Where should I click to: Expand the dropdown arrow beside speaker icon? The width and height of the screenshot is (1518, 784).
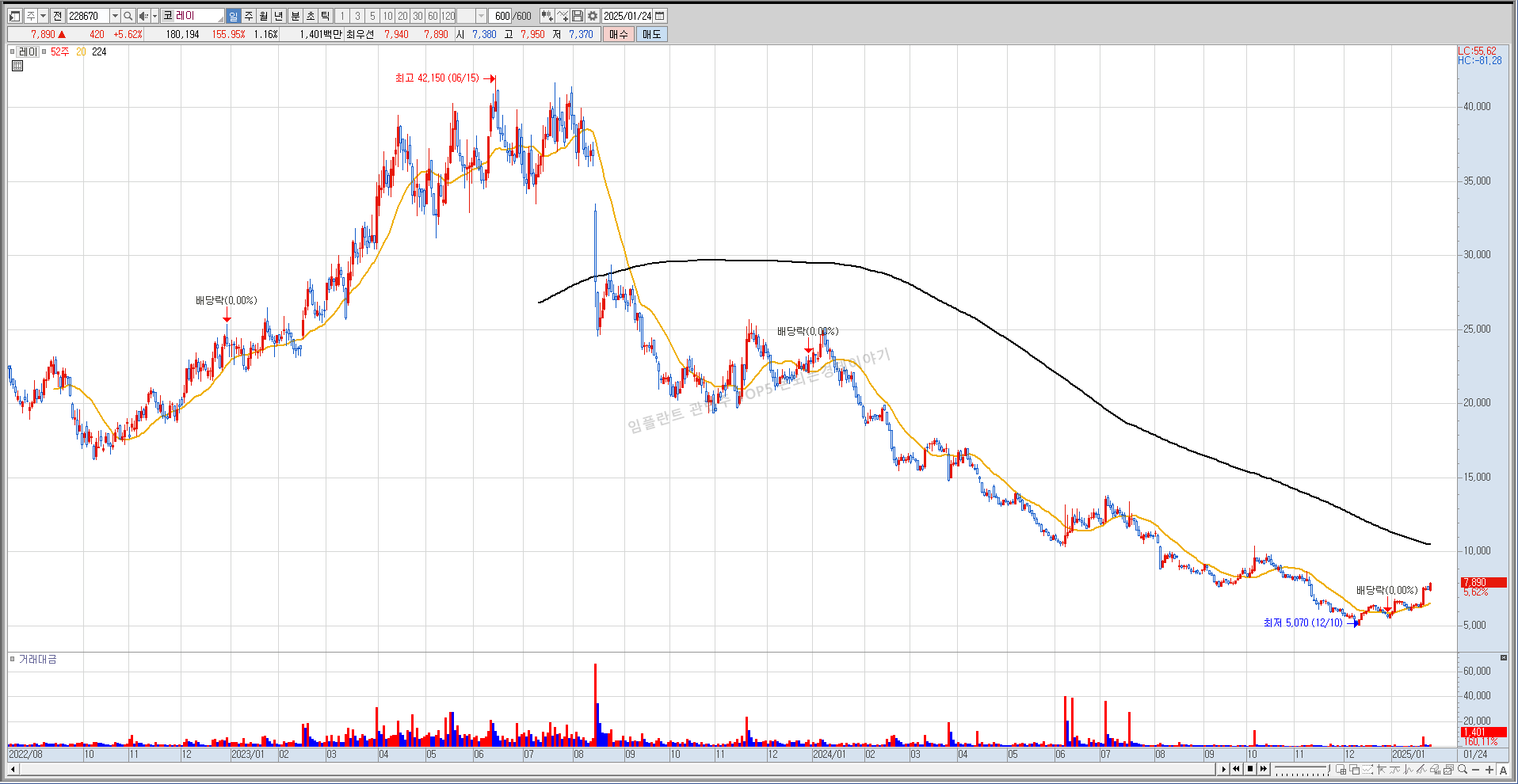coord(154,16)
